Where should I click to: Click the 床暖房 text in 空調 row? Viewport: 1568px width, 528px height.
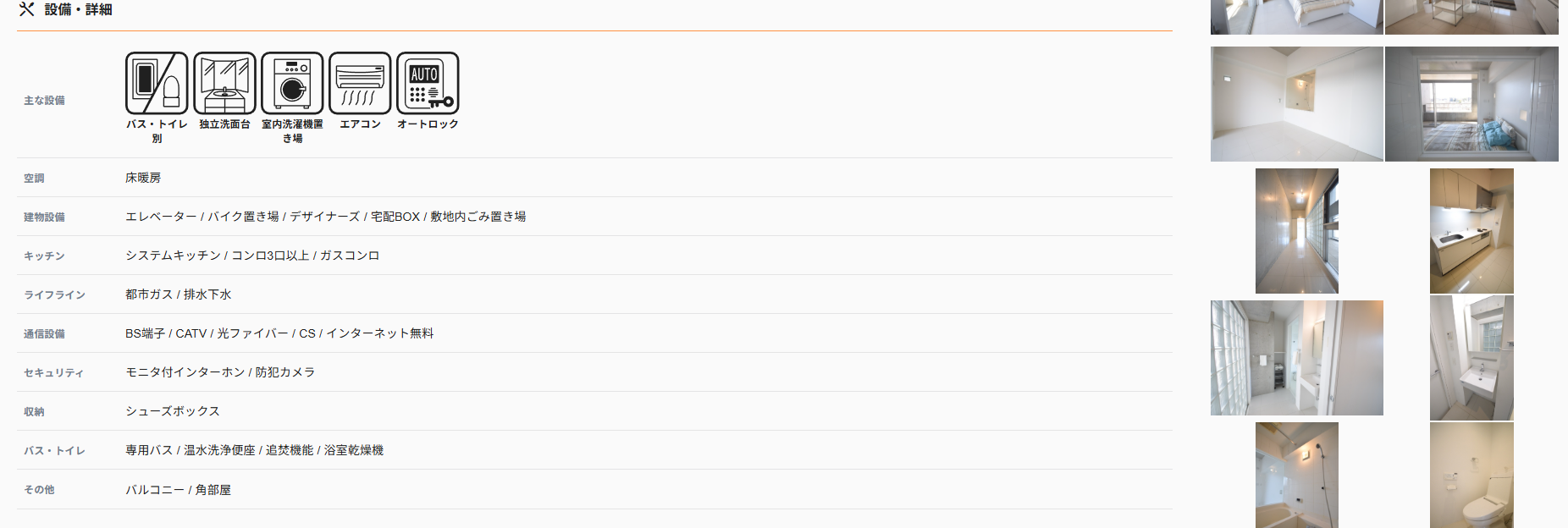(x=143, y=178)
